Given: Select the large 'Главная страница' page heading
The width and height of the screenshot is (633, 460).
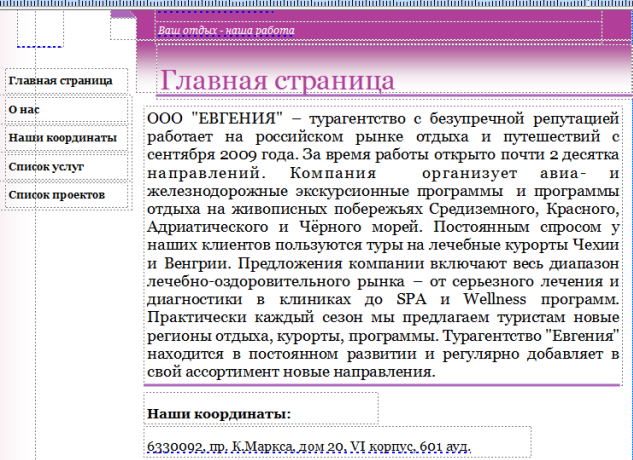Looking at the screenshot, I should pyautogui.click(x=277, y=80).
